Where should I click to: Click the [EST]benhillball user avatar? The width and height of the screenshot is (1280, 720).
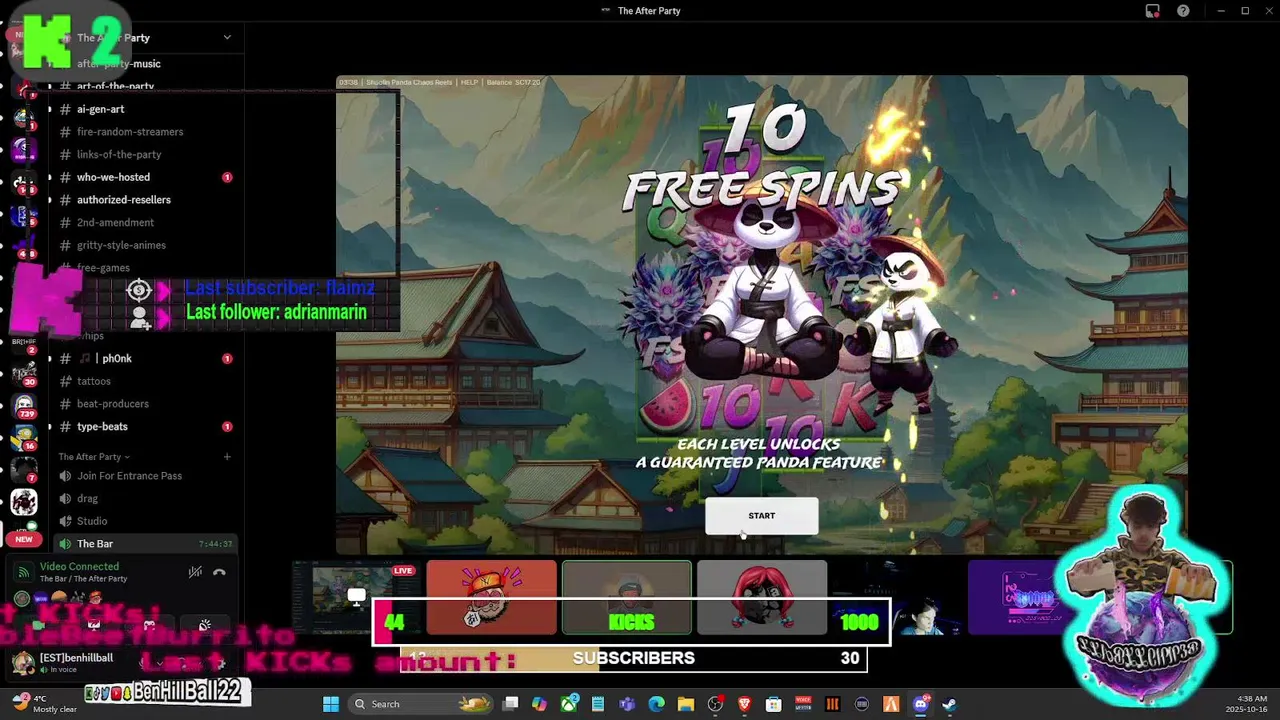pos(22,662)
